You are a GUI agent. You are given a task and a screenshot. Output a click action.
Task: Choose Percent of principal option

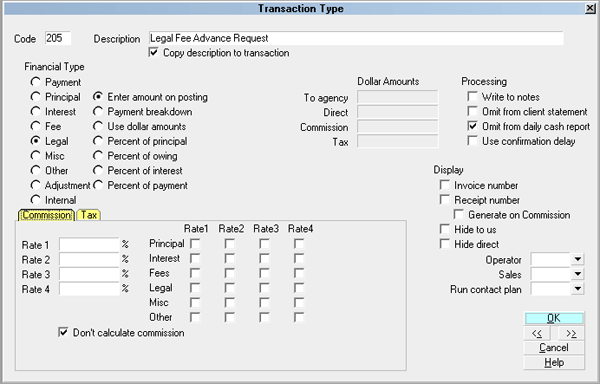coord(98,141)
